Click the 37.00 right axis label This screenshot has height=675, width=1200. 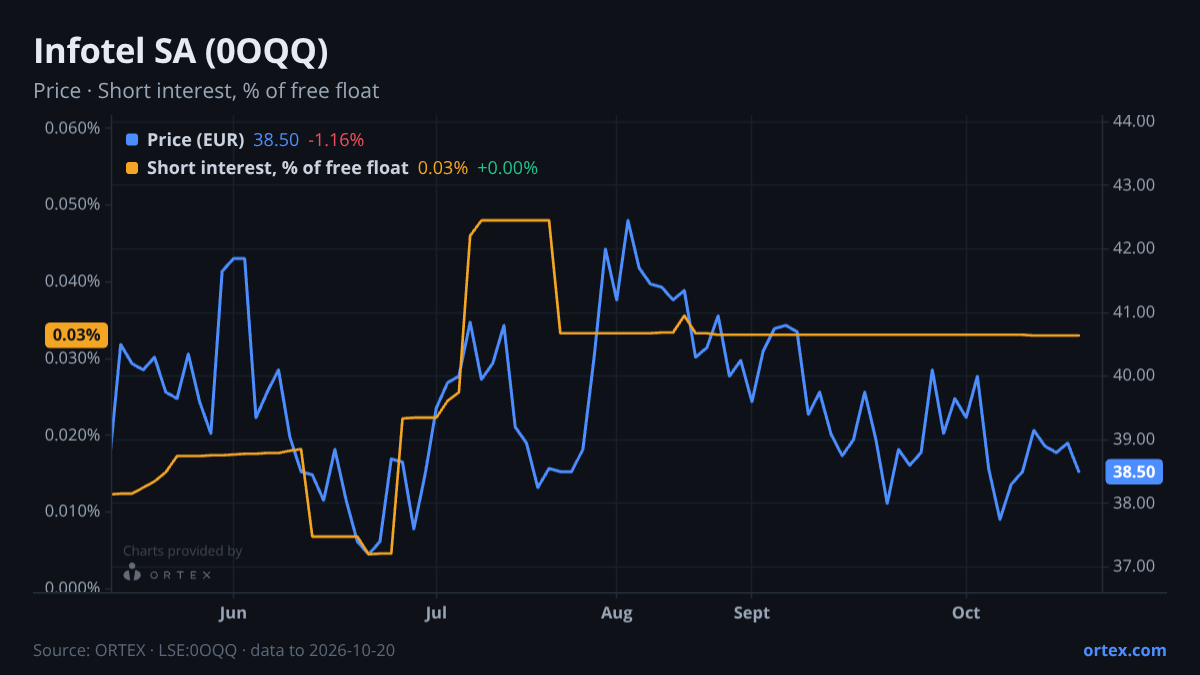pyautogui.click(x=1133, y=566)
